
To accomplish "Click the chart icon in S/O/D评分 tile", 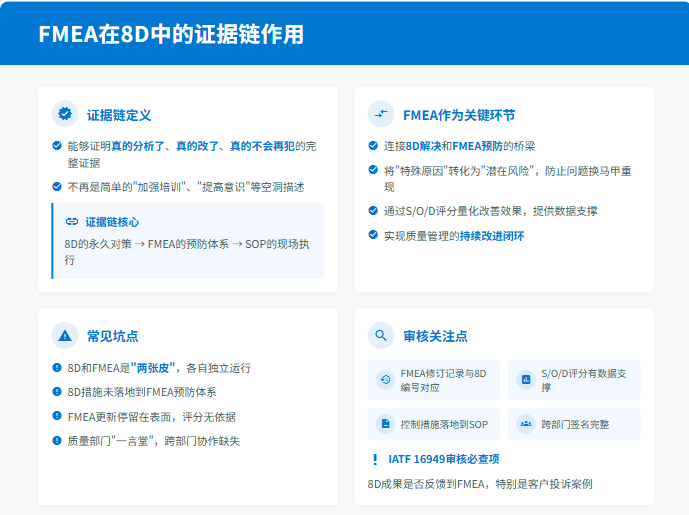I will pyautogui.click(x=525, y=380).
